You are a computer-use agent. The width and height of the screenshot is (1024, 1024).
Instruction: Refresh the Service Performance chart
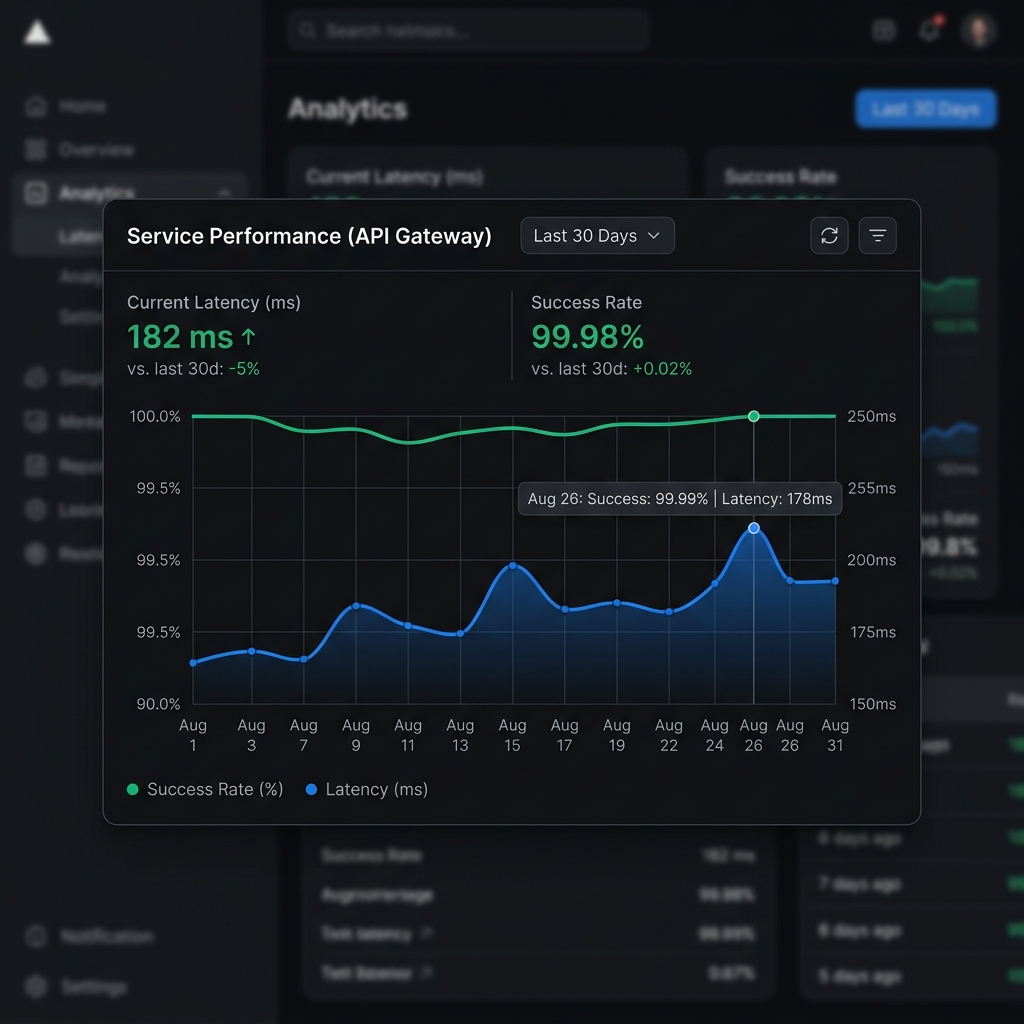click(829, 235)
